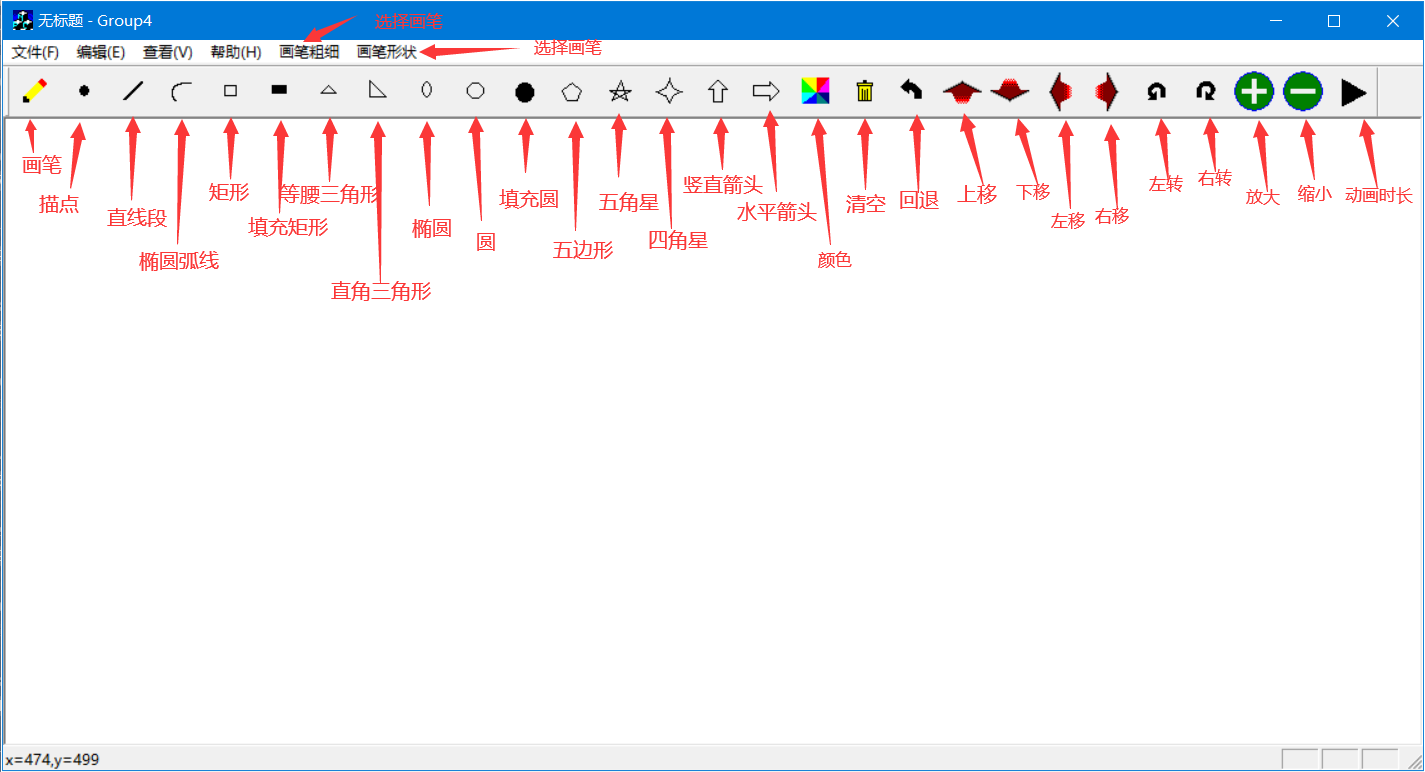
Task: Select the horizontal arrow shape tool
Action: click(x=766, y=92)
